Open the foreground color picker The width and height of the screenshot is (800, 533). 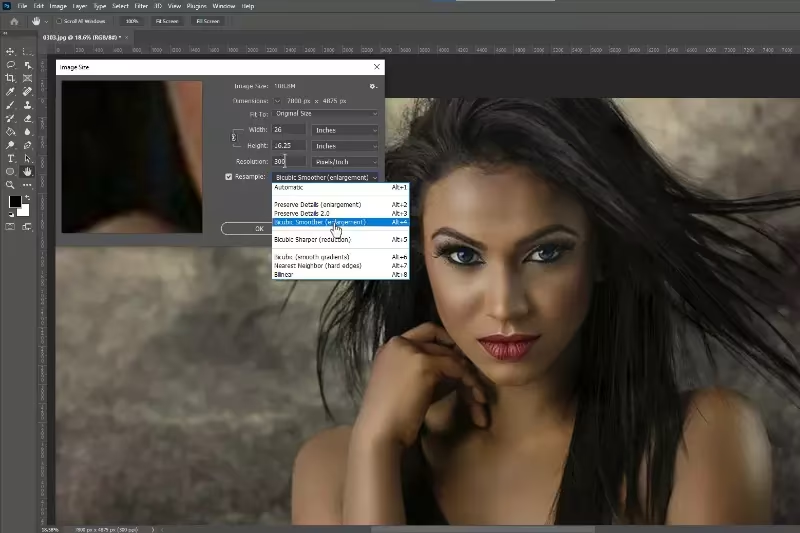(x=15, y=202)
